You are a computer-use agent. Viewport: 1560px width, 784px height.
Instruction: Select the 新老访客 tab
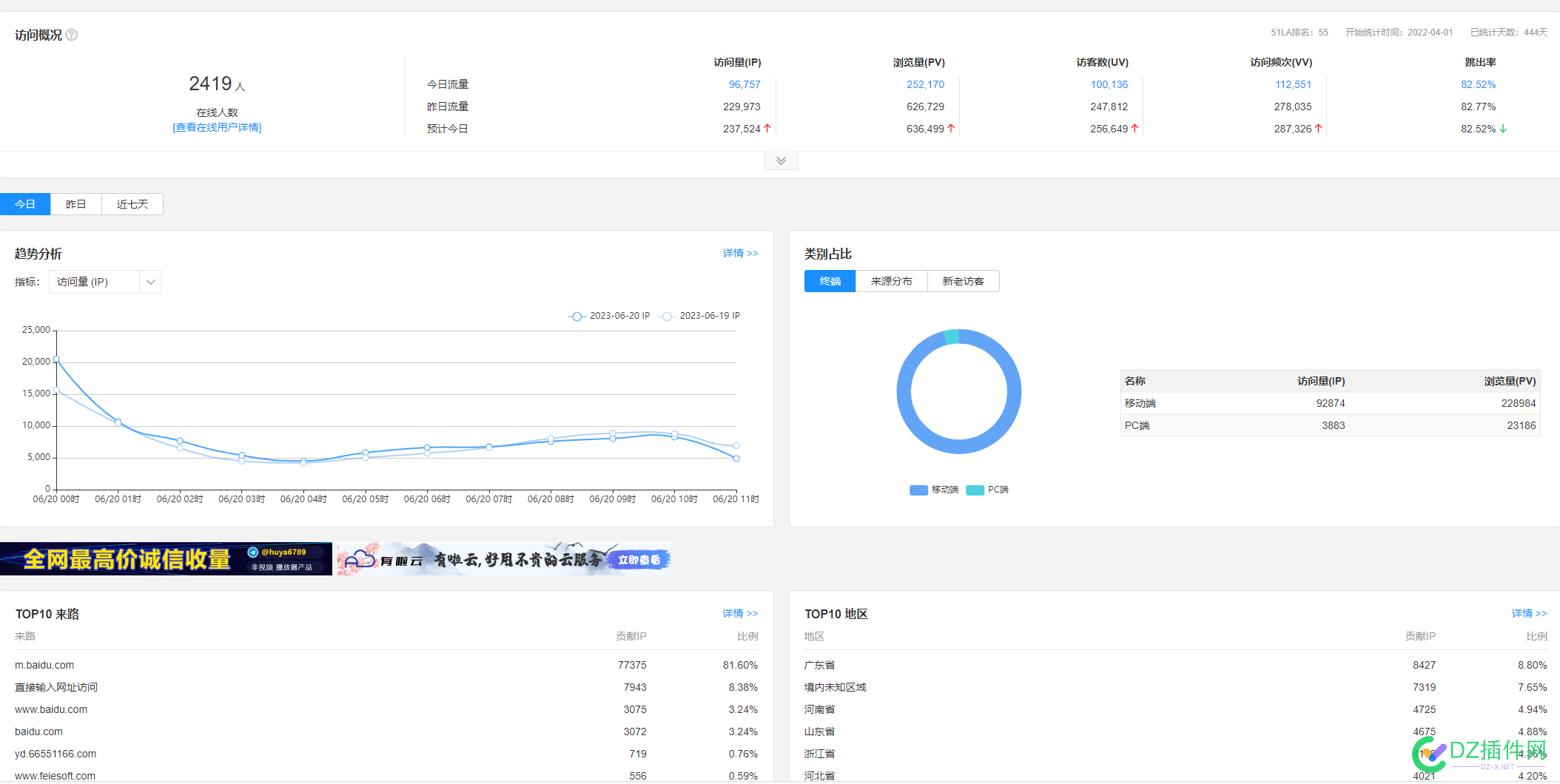coord(964,281)
